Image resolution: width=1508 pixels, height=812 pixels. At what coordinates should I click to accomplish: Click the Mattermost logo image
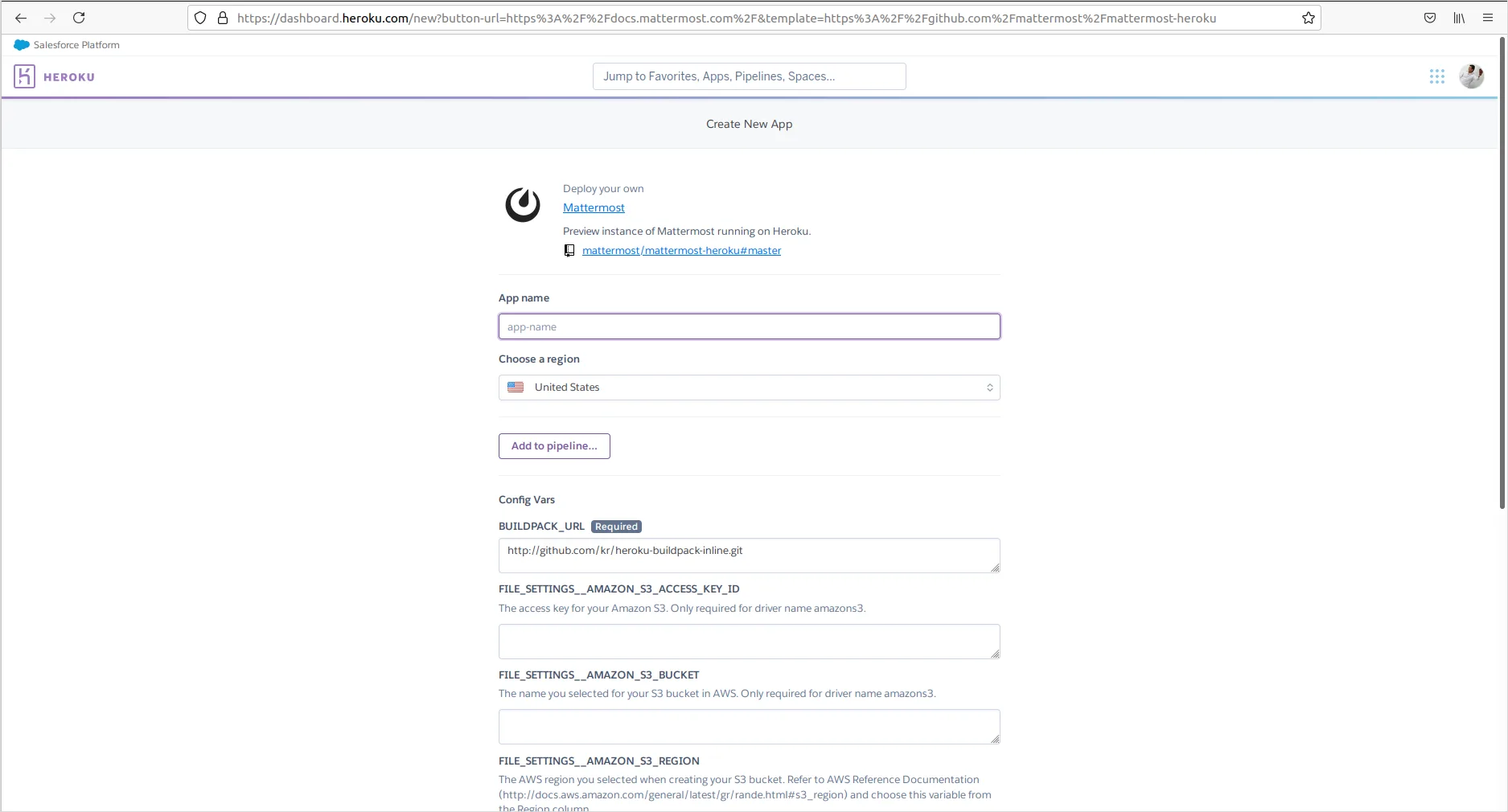(x=523, y=204)
